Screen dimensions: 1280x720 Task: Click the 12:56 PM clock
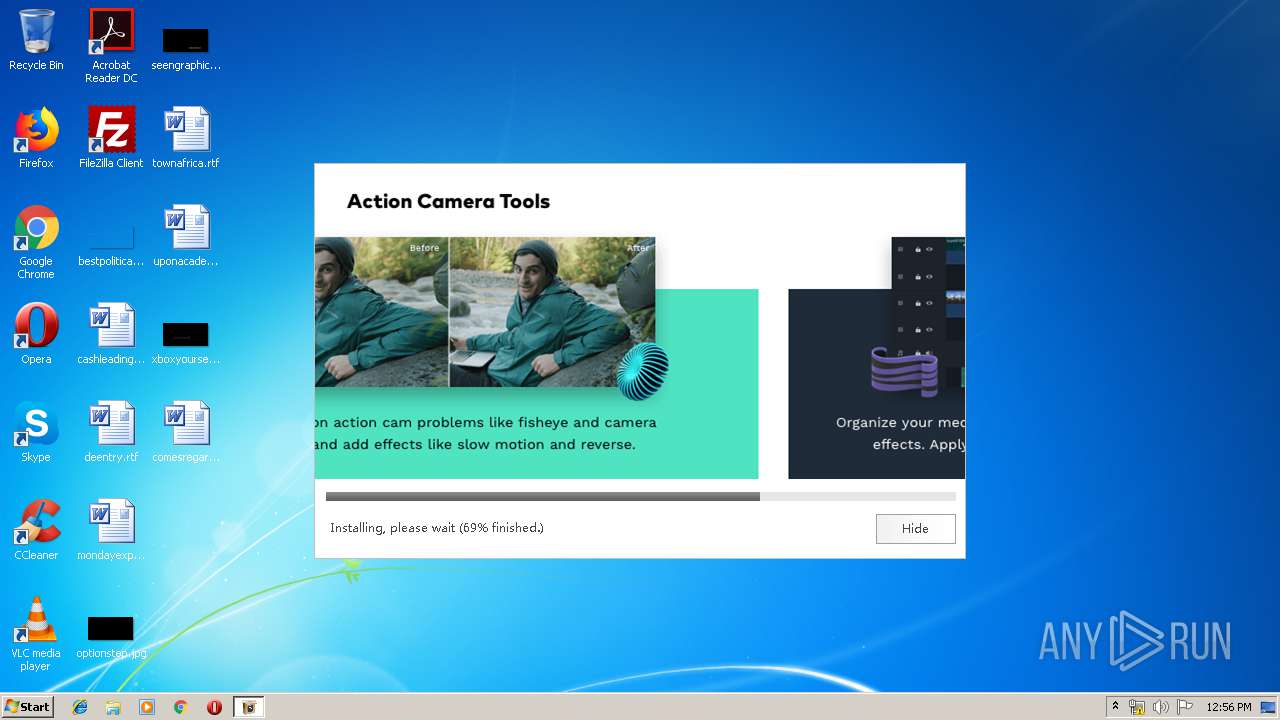(1229, 707)
